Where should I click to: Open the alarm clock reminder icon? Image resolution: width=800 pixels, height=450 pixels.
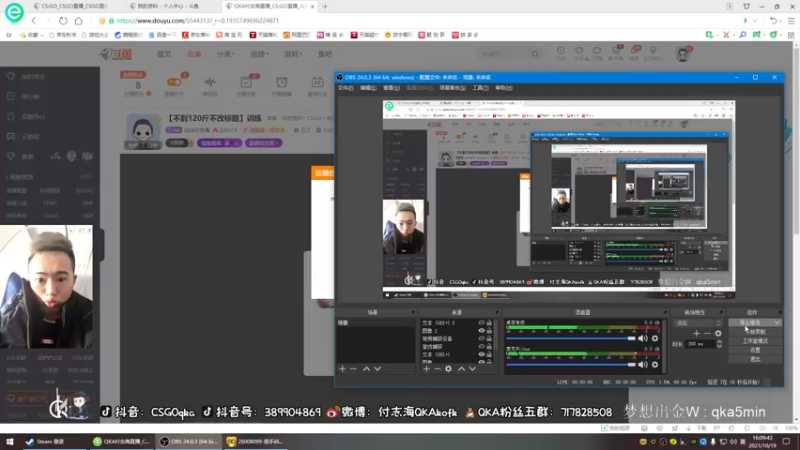tap(282, 82)
